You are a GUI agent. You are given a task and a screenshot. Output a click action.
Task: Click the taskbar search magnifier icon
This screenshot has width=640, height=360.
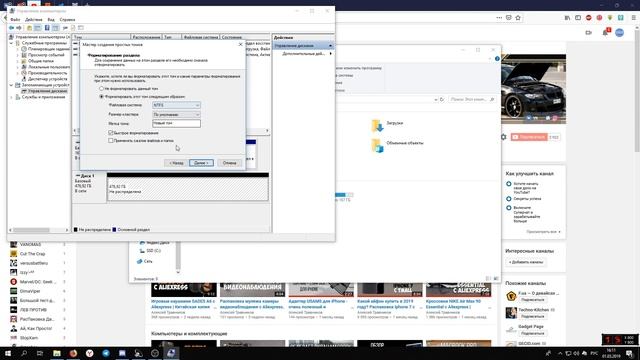24,353
